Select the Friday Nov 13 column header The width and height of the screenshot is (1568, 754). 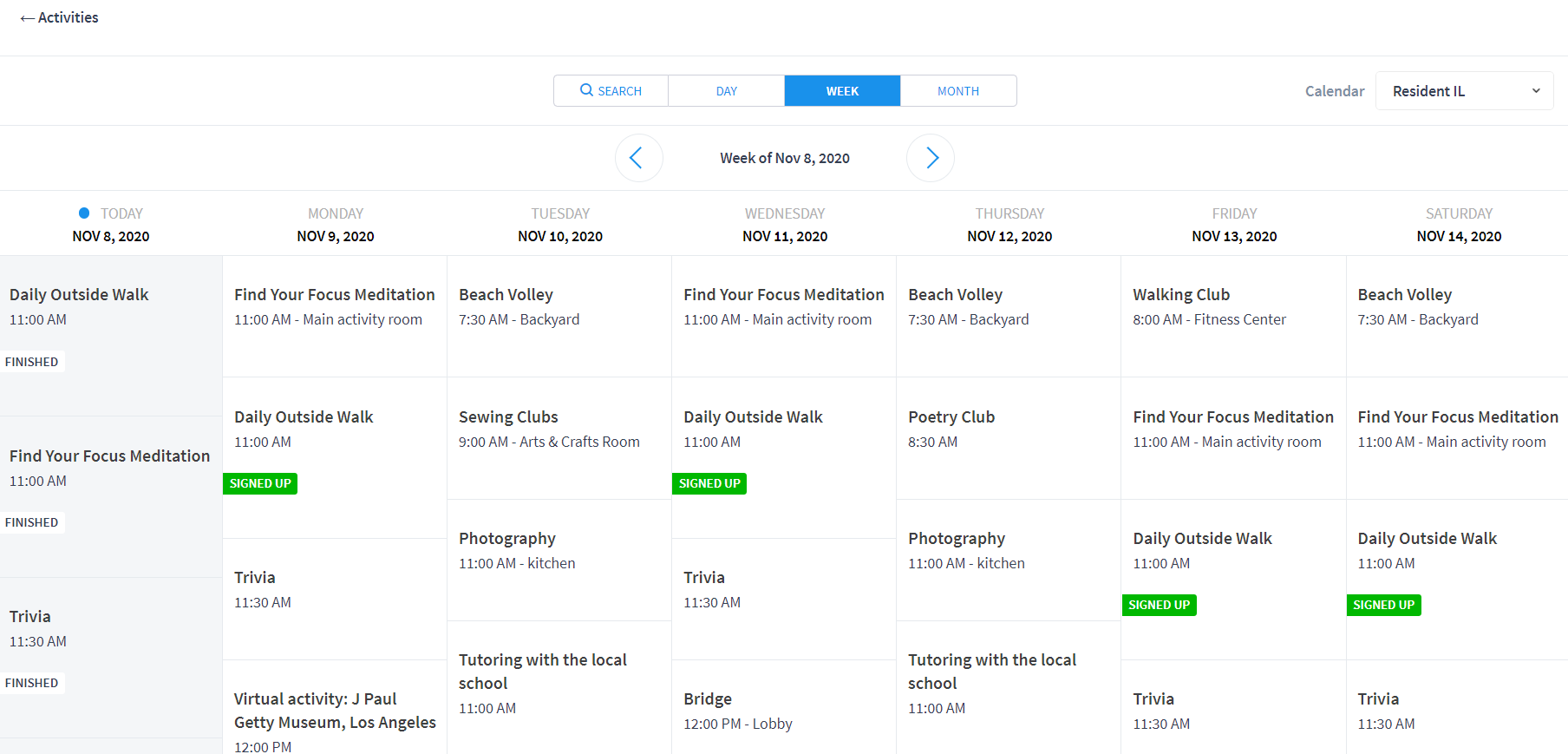1234,225
